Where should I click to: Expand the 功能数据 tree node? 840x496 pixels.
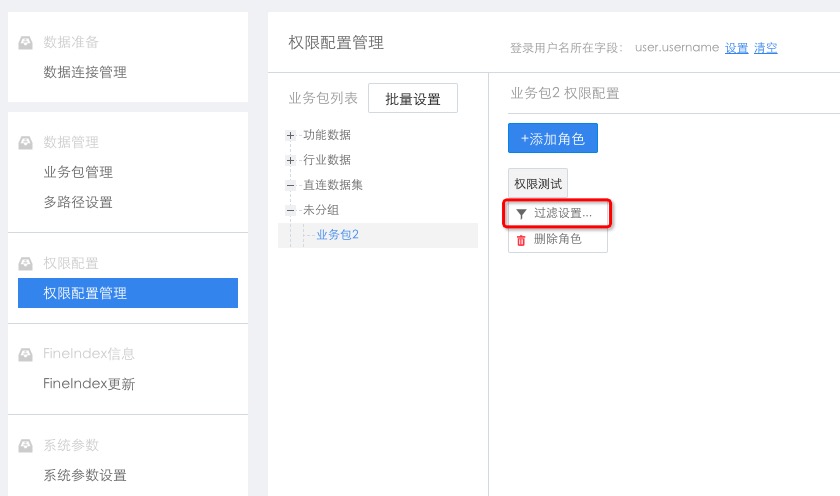[x=291, y=135]
